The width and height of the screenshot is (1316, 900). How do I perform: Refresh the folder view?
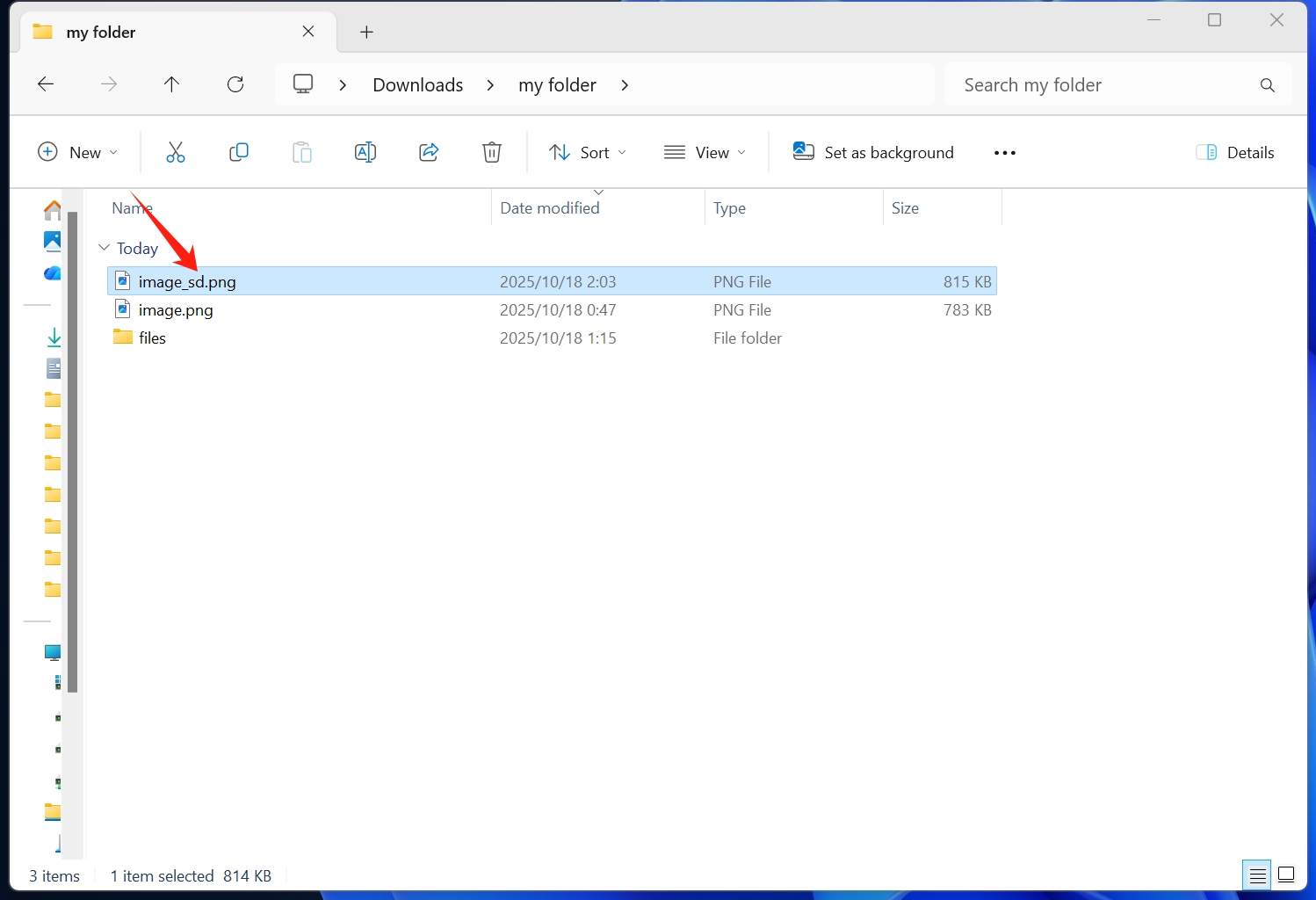(x=235, y=84)
